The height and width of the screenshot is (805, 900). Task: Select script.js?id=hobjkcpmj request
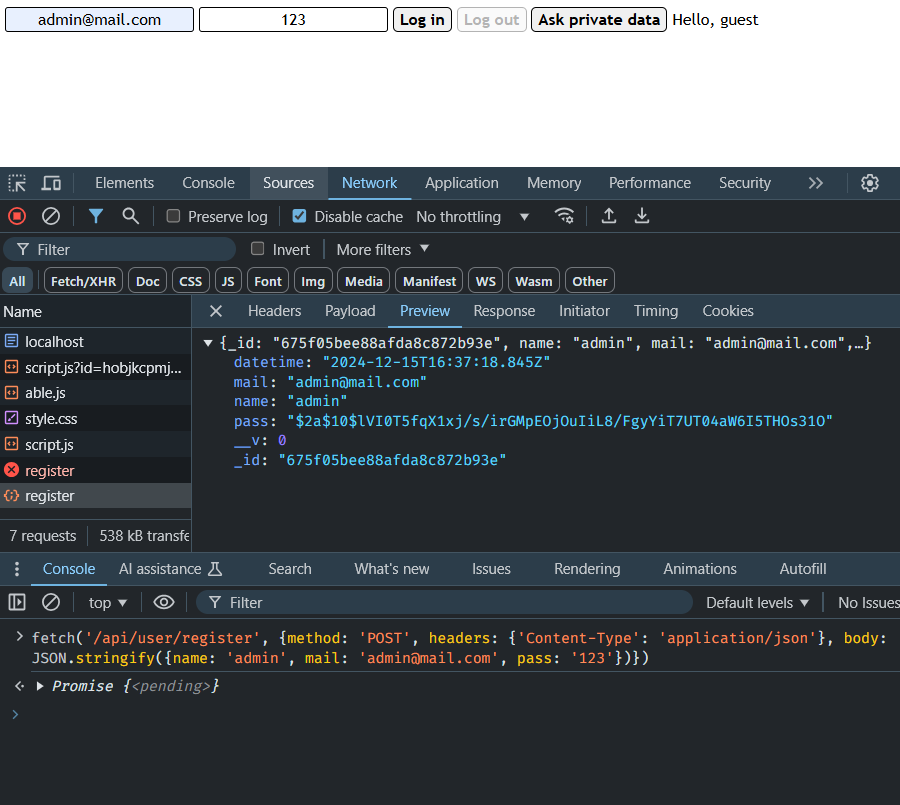coord(95,367)
